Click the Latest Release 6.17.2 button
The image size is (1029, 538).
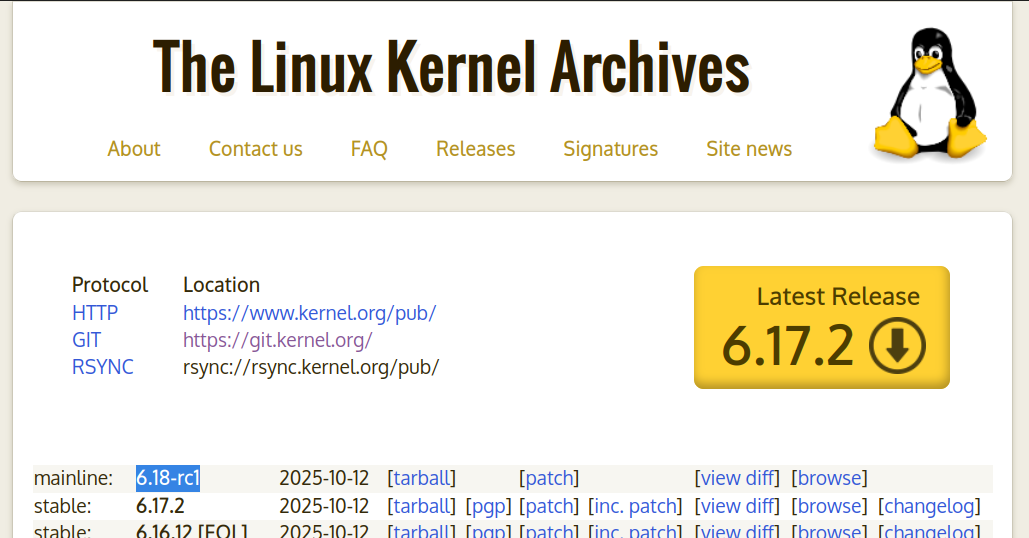(821, 327)
